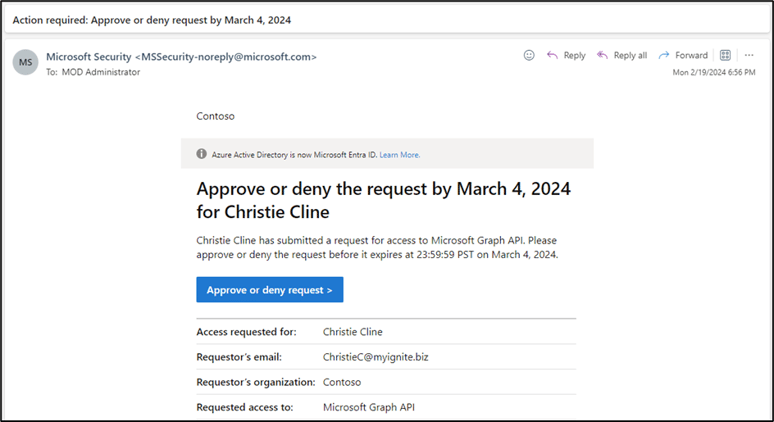Open the apps grid icon
This screenshot has width=774, height=422.
point(725,55)
